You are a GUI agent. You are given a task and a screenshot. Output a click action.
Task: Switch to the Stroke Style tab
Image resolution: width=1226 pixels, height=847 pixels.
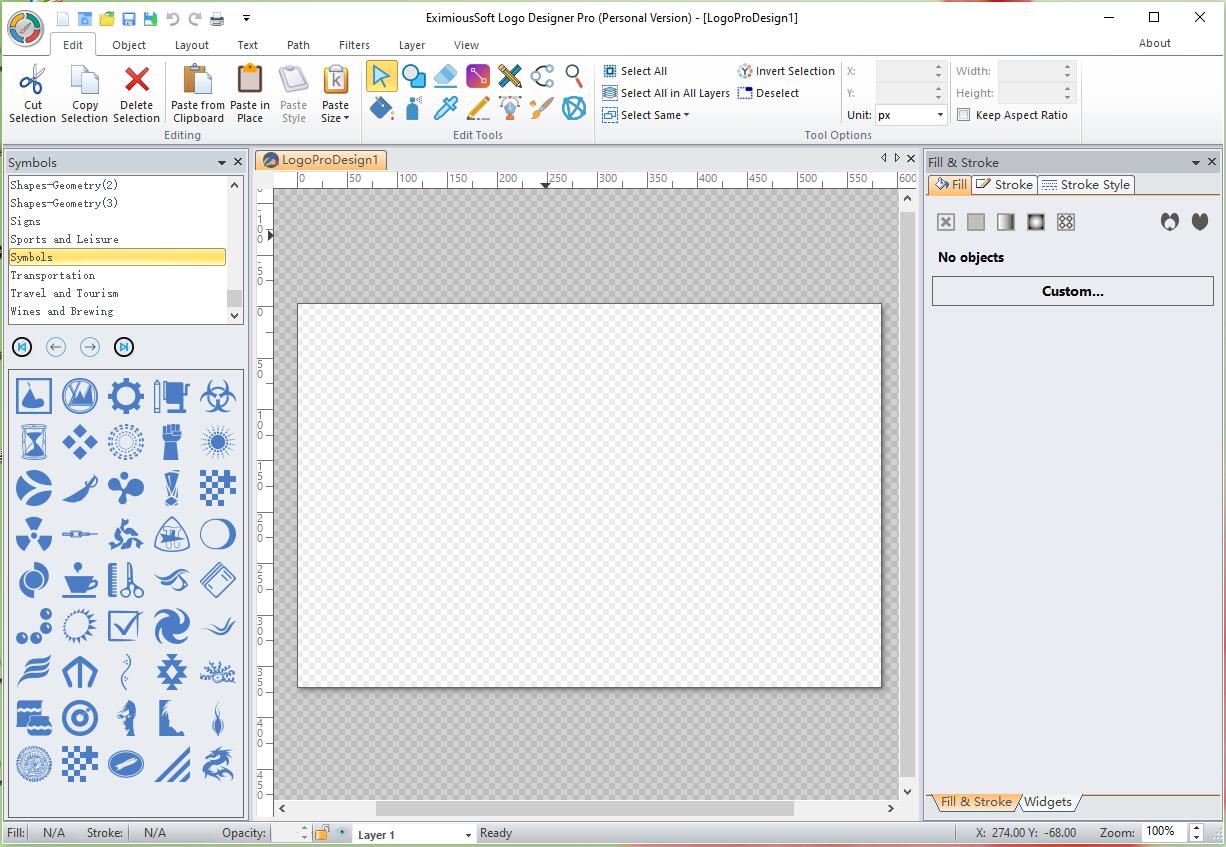(1086, 185)
